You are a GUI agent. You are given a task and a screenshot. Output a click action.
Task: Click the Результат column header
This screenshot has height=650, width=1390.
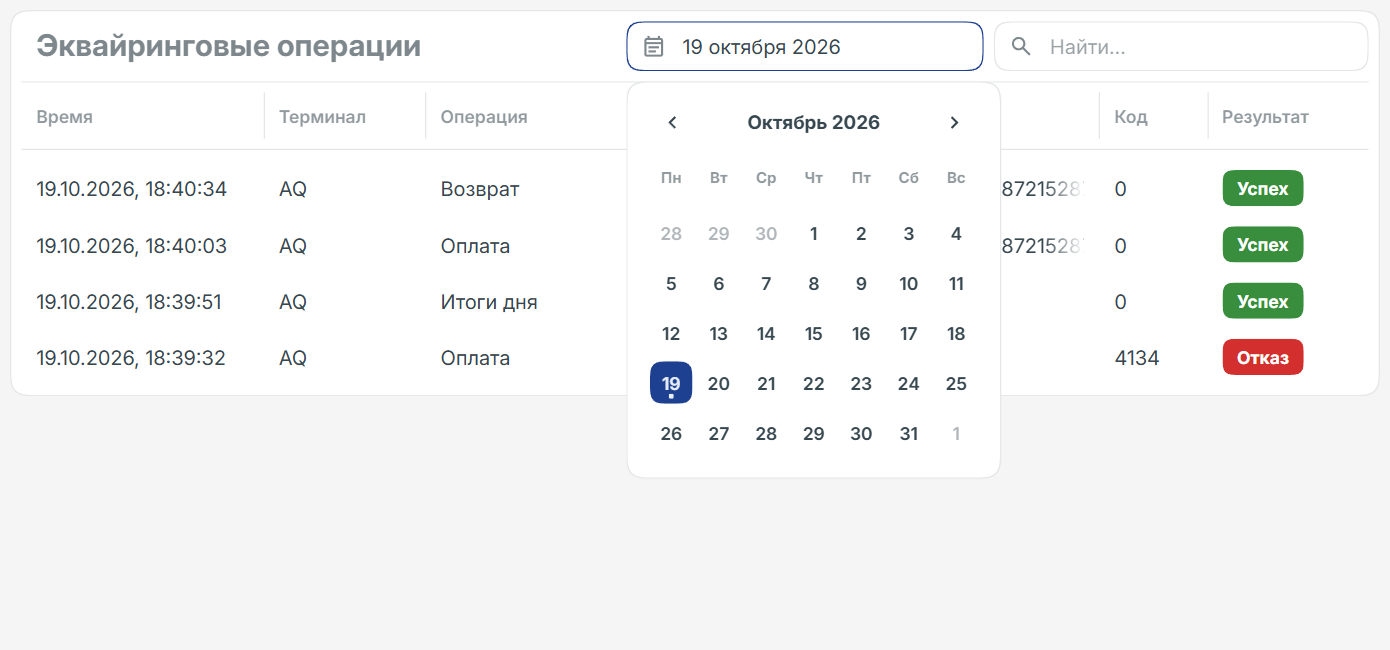click(x=1265, y=117)
